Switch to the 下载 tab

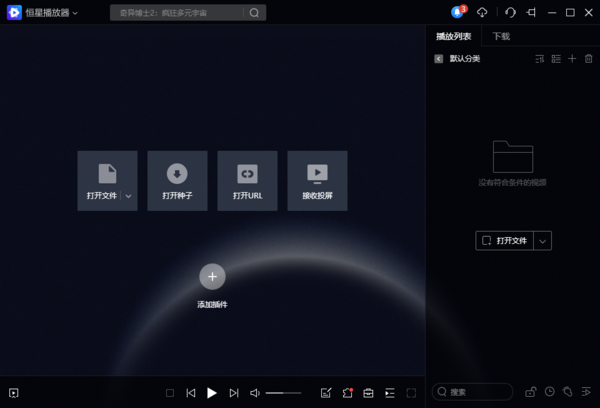tap(500, 36)
